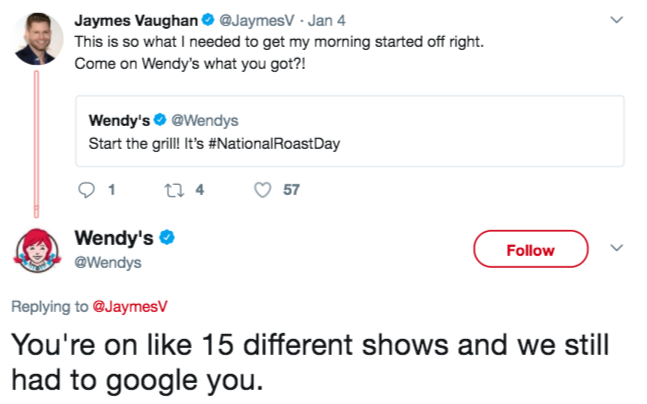Open the Wendy's logo avatar
The height and width of the screenshot is (404, 647).
pos(37,250)
